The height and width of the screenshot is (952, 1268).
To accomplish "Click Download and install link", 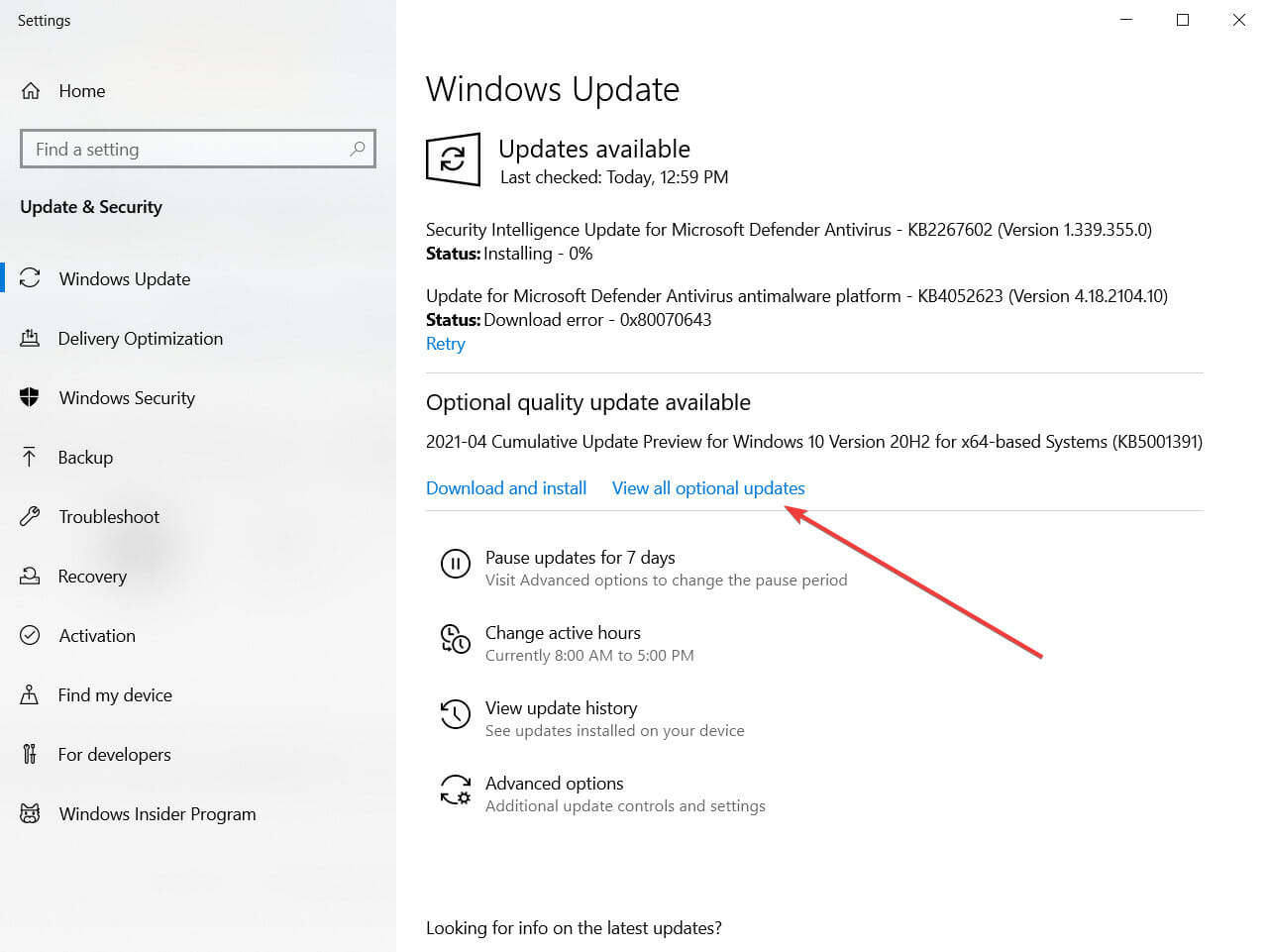I will pyautogui.click(x=506, y=488).
